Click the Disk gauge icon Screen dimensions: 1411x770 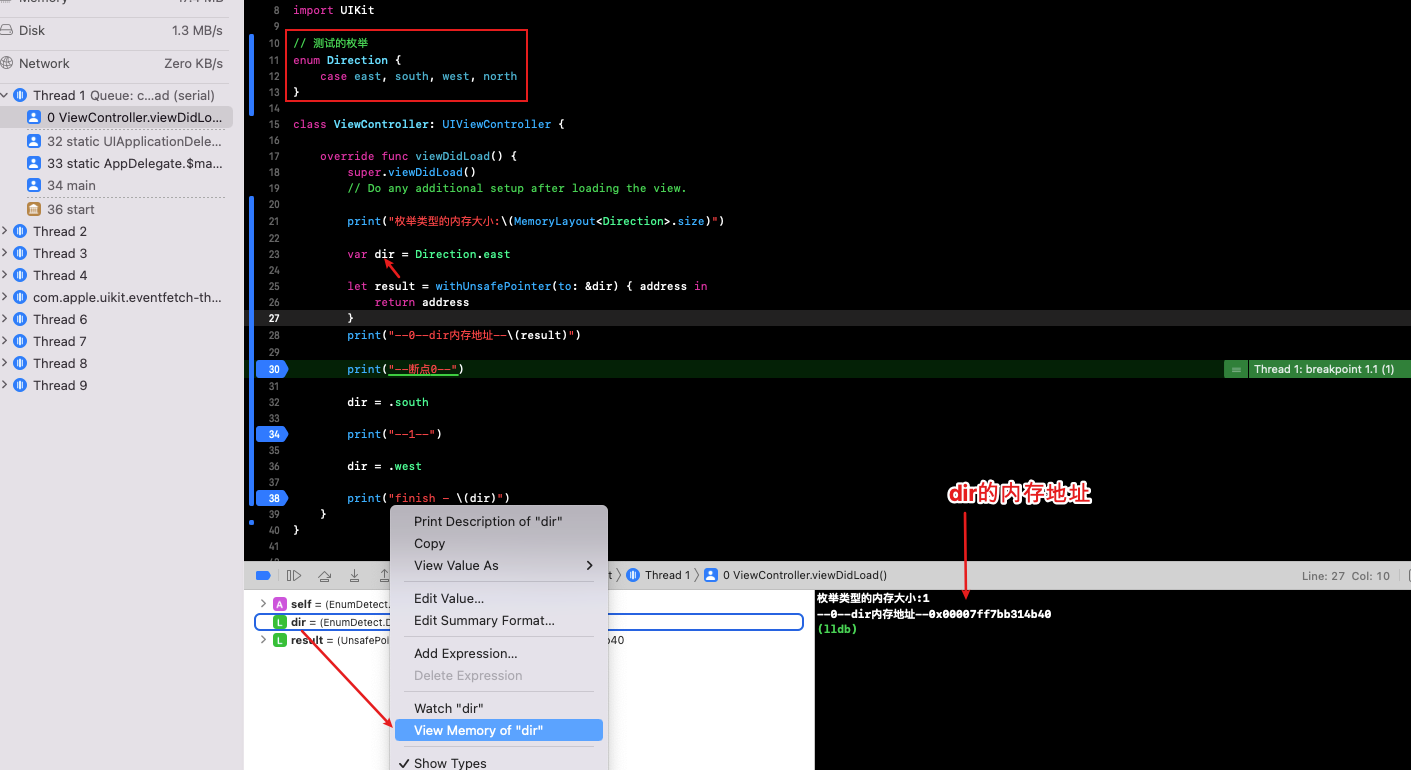click(x=6, y=30)
